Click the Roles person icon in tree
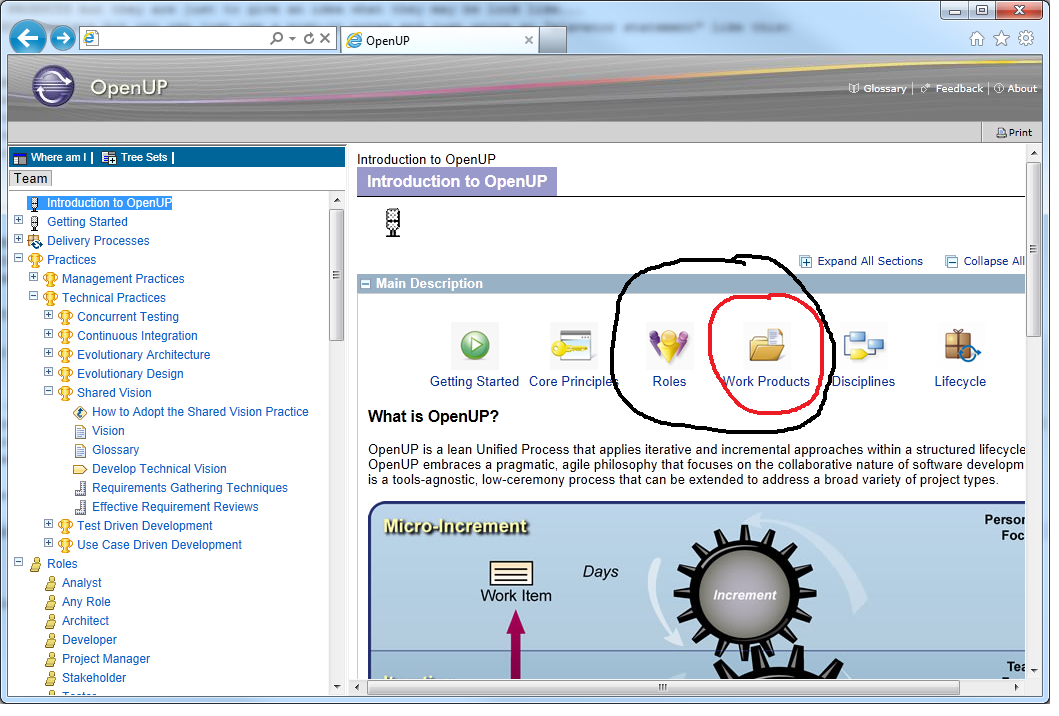Image resolution: width=1059 pixels, height=716 pixels. point(36,564)
